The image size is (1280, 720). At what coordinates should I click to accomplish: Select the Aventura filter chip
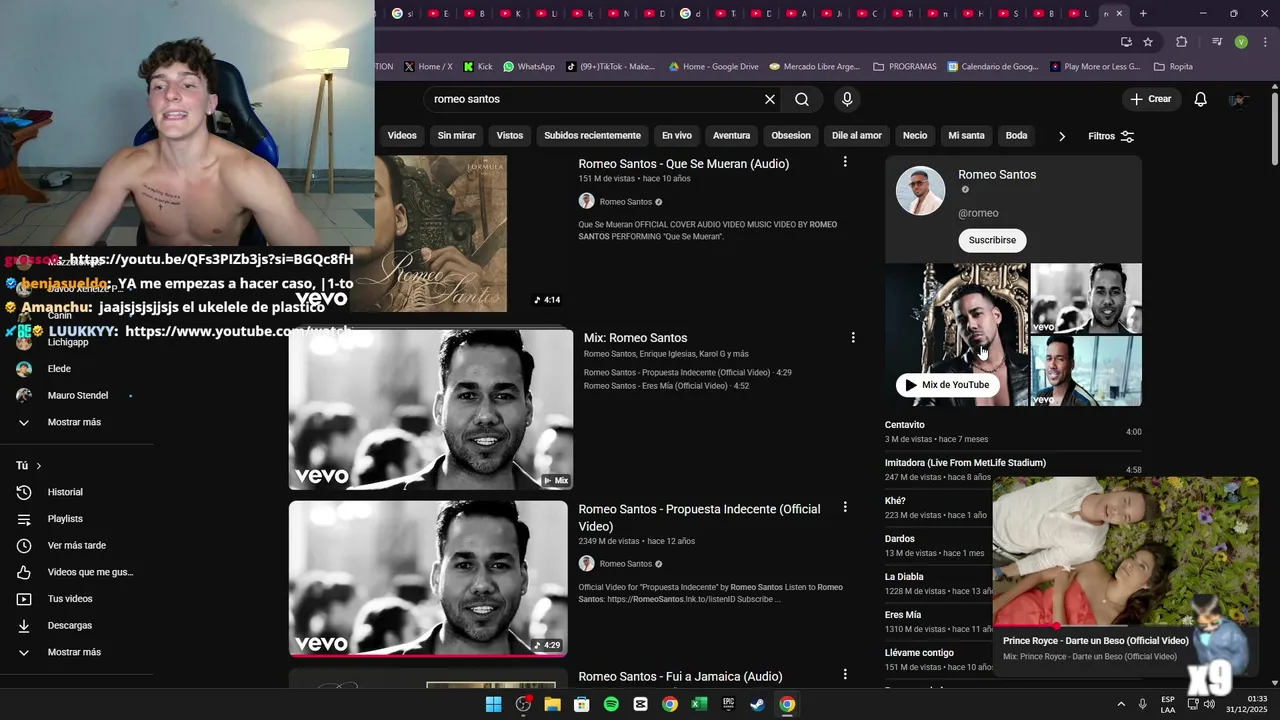click(x=731, y=135)
